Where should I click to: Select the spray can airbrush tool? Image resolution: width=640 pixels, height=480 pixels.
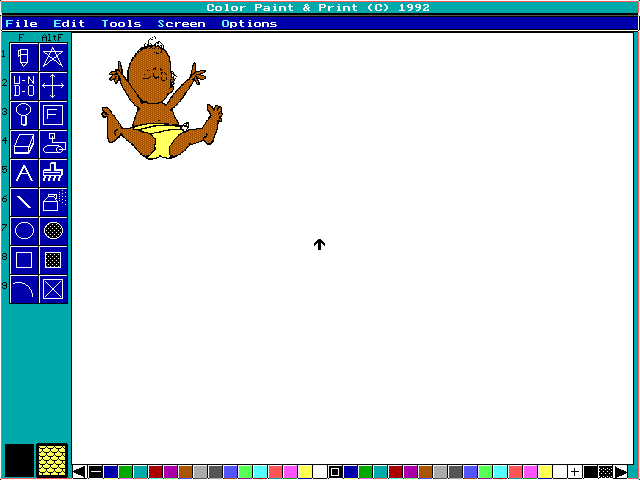(x=53, y=202)
